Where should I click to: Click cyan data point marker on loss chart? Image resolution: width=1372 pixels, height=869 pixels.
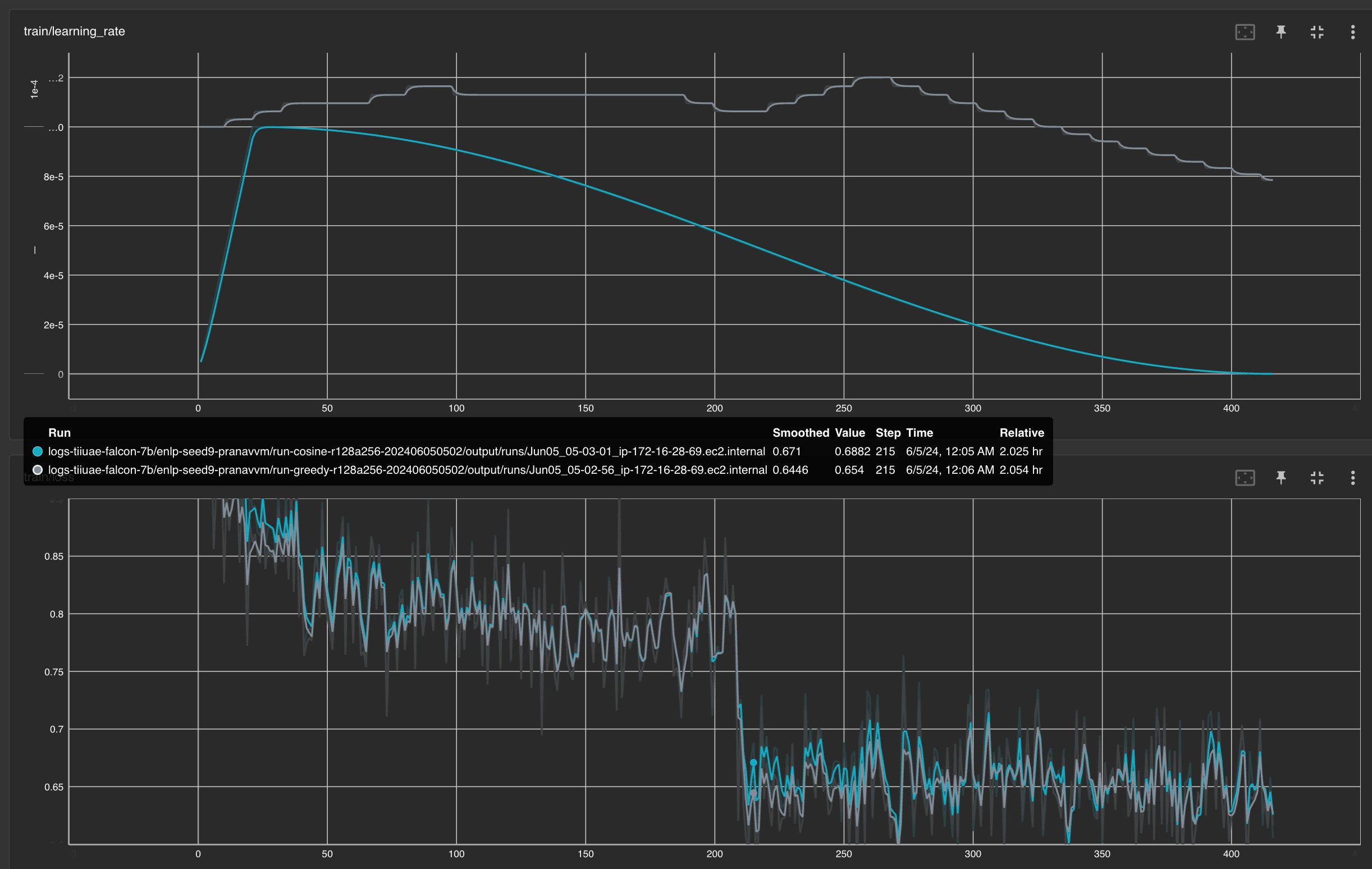tap(753, 762)
